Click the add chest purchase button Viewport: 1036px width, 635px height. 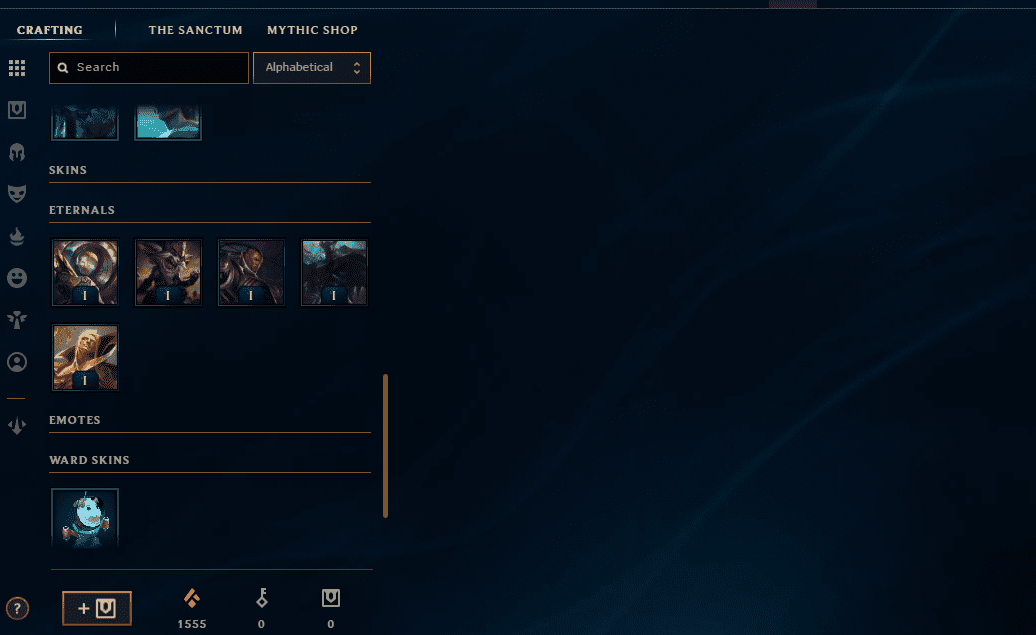[97, 608]
